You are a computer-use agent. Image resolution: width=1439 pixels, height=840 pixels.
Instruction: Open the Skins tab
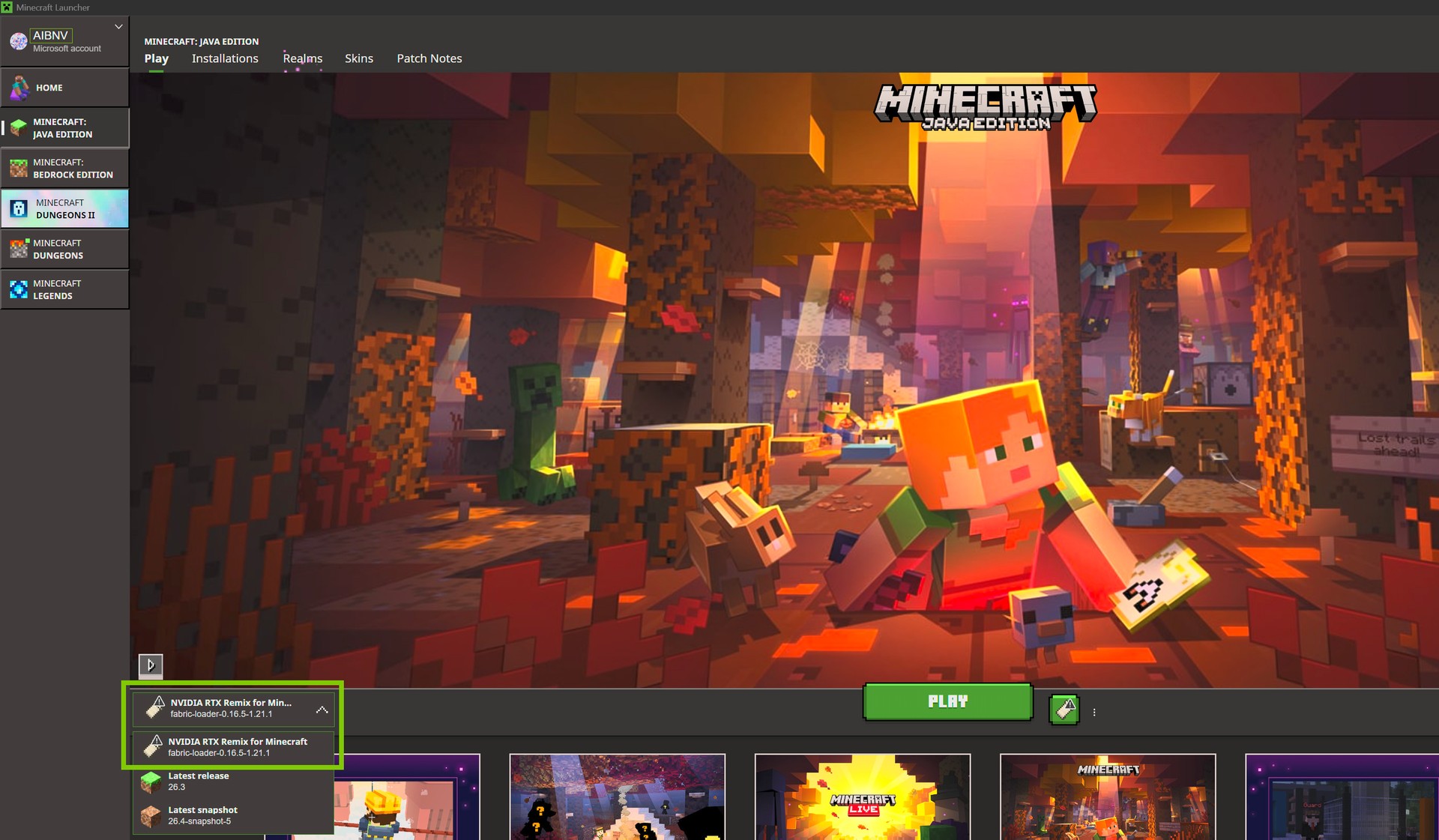coord(359,58)
